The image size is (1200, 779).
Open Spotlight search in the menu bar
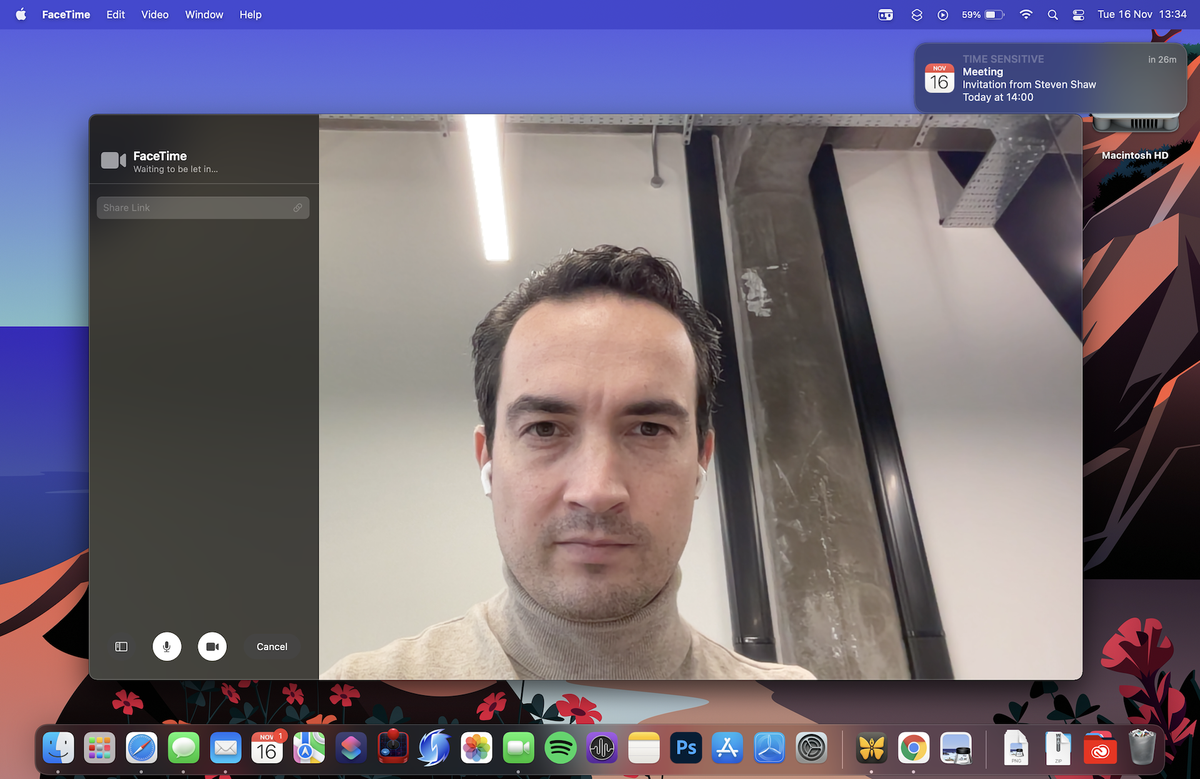tap(1052, 14)
